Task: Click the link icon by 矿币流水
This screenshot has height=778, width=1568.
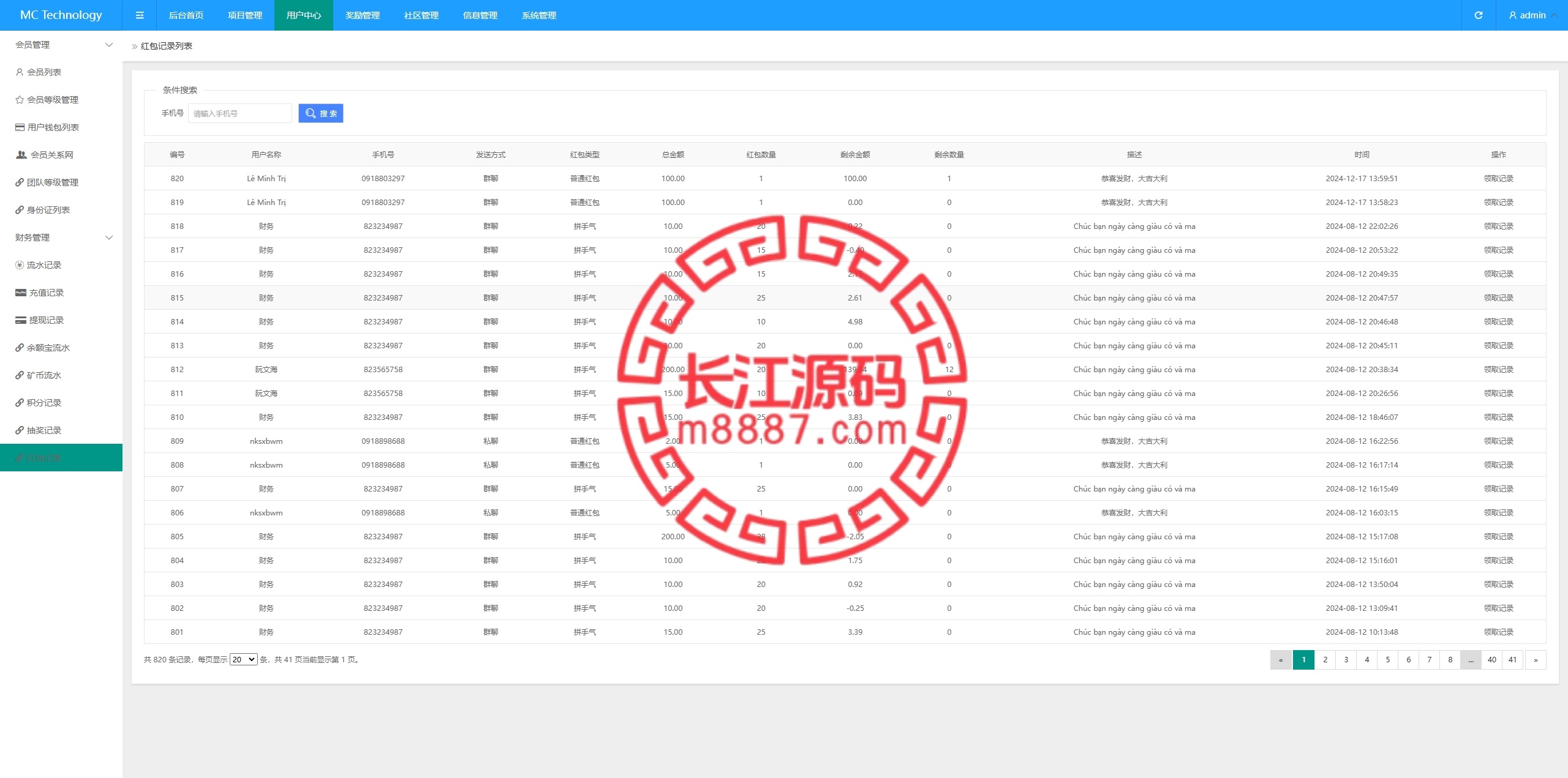Action: (x=20, y=375)
